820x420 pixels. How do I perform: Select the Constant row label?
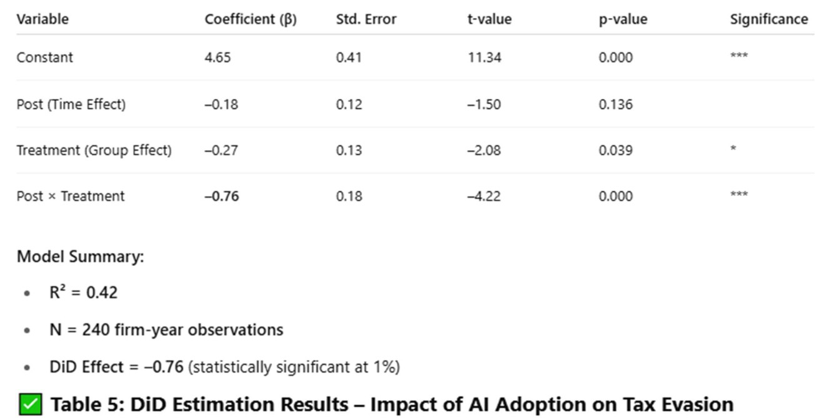point(44,57)
